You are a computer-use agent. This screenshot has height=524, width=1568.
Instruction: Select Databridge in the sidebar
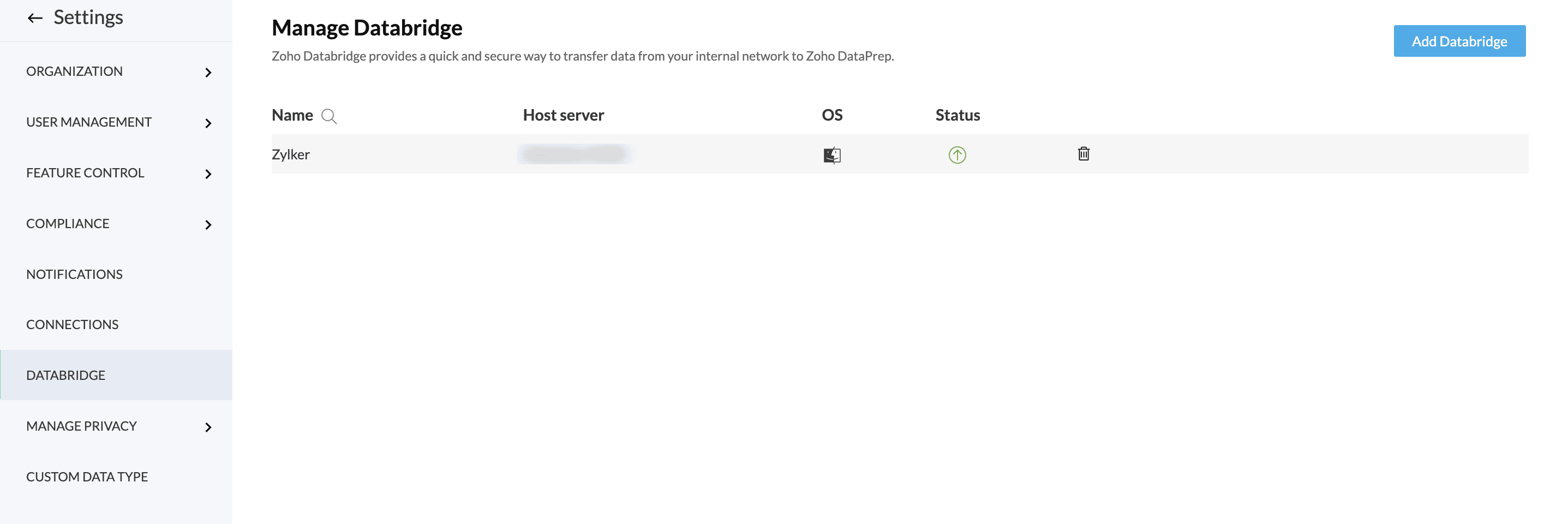pyautogui.click(x=65, y=376)
